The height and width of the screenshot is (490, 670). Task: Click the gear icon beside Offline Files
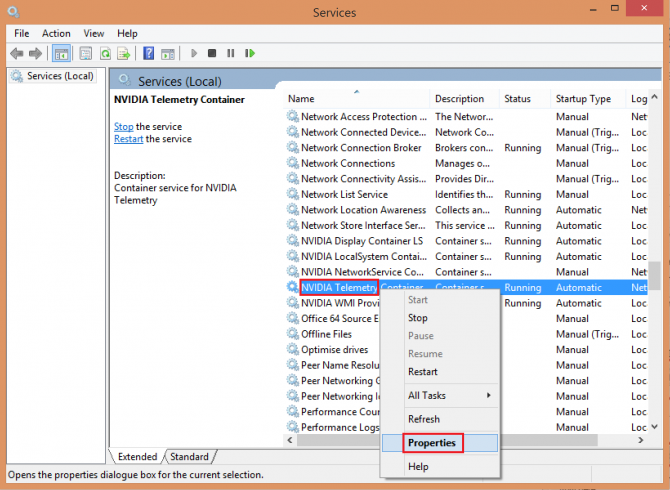[x=293, y=334]
